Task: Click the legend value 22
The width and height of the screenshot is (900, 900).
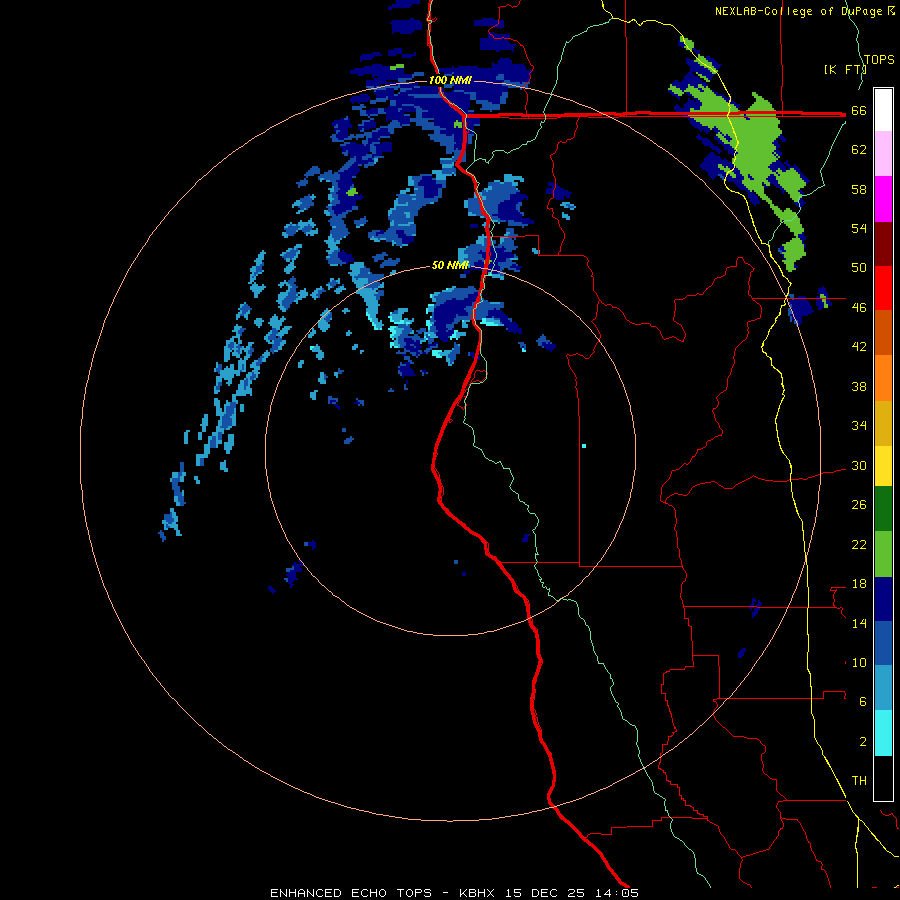Action: coord(859,545)
